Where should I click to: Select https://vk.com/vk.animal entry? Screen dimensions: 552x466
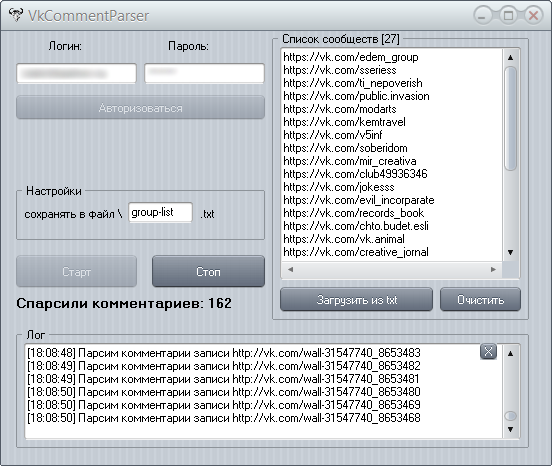[x=344, y=239]
